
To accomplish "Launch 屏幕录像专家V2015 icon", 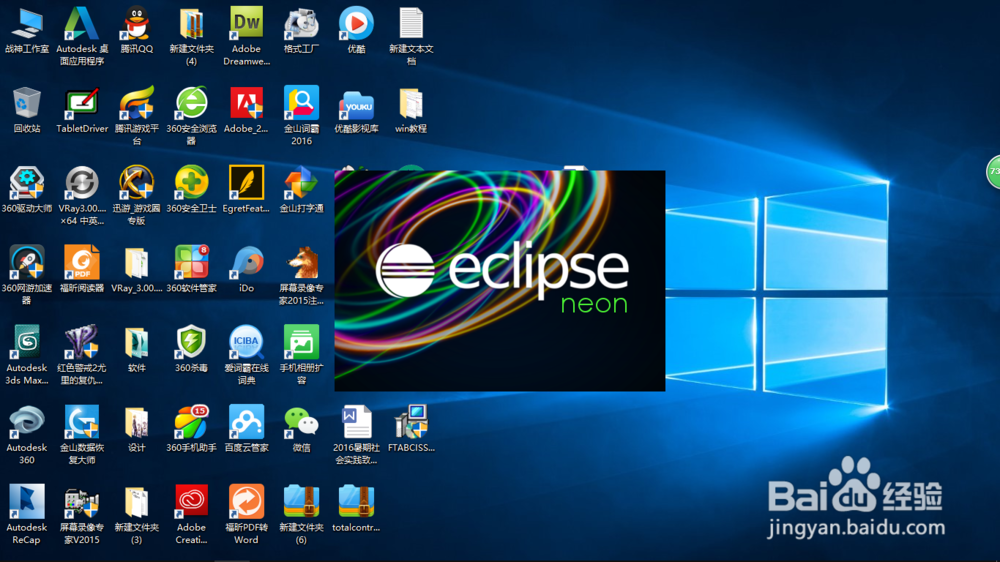I will coord(82,502).
